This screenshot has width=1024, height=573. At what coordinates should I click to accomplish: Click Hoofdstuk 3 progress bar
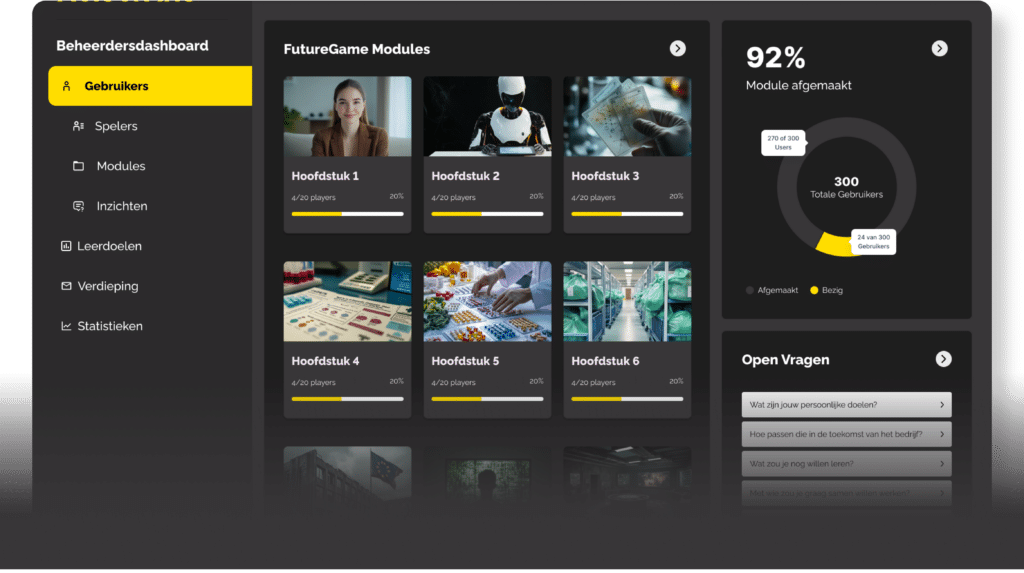(x=627, y=214)
